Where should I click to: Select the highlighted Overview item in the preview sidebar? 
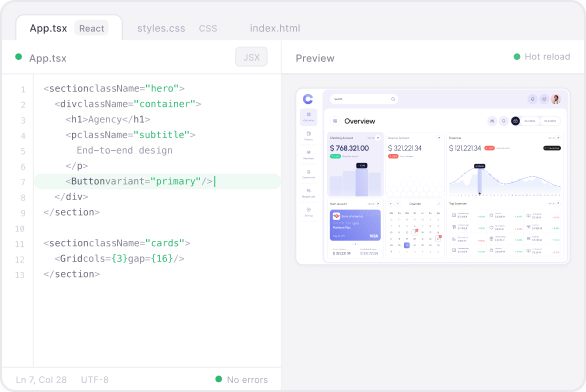click(308, 117)
